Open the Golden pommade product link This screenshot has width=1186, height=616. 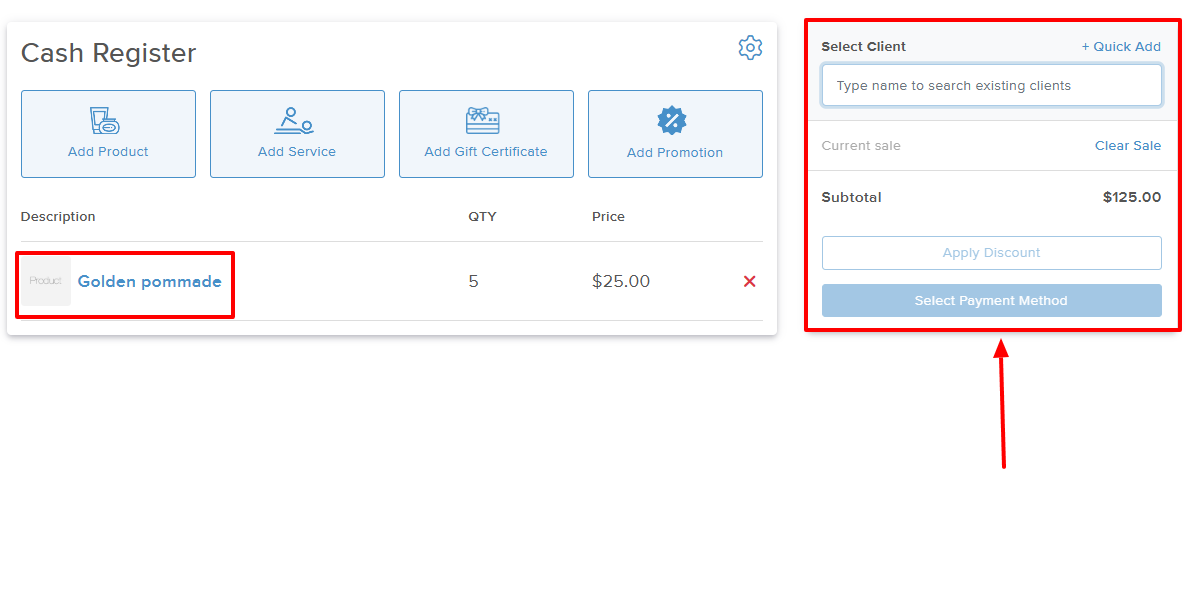149,282
